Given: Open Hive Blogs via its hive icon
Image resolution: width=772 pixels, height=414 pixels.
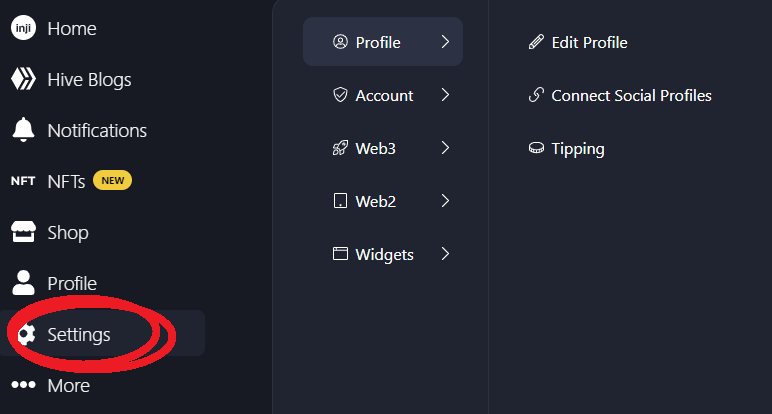Looking at the screenshot, I should point(23,79).
